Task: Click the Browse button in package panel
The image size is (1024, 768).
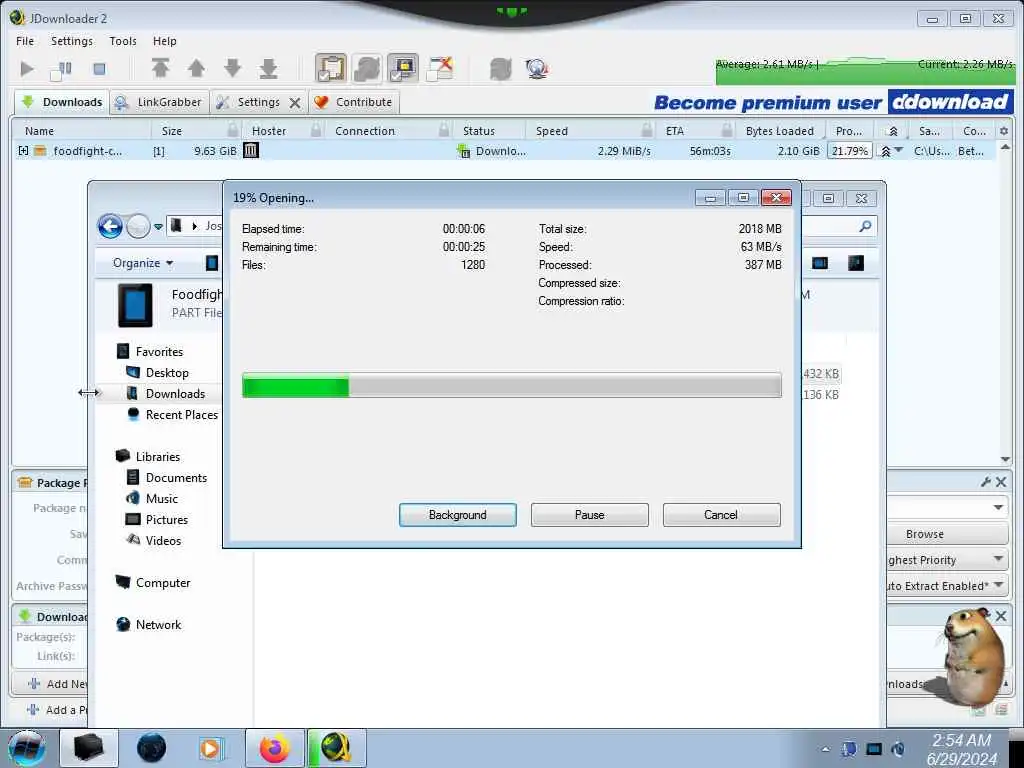Action: point(924,534)
